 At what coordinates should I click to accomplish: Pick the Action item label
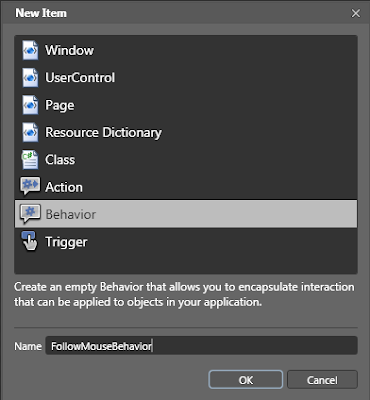[64, 187]
